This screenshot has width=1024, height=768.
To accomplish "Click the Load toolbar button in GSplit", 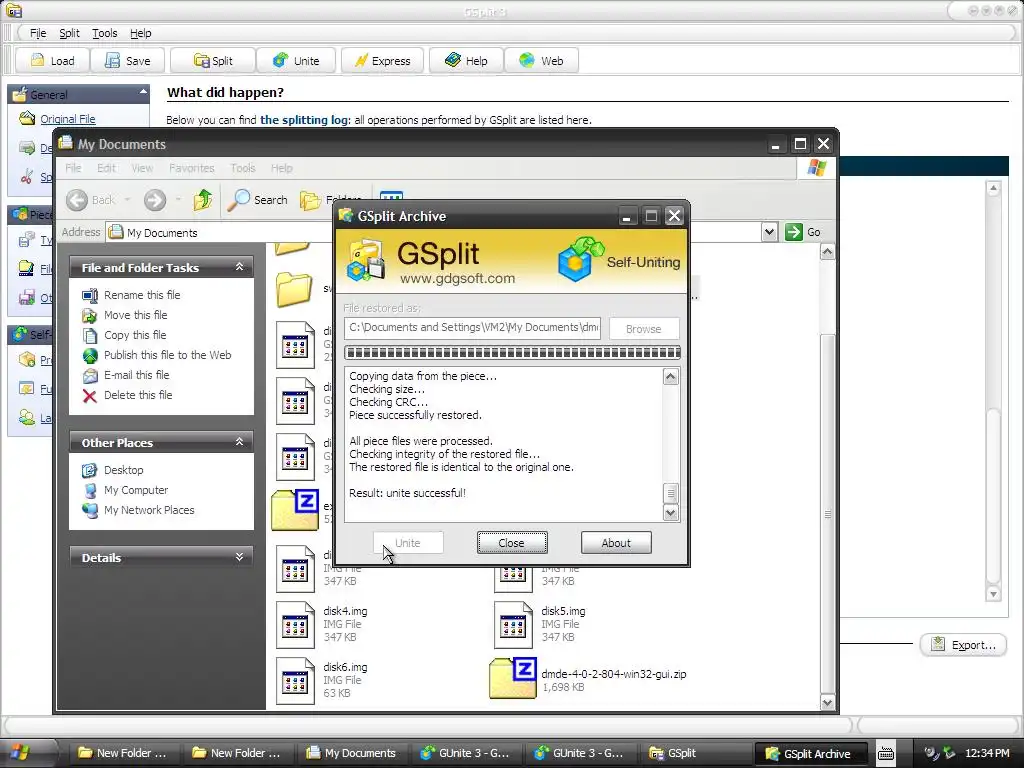I will pyautogui.click(x=52, y=61).
